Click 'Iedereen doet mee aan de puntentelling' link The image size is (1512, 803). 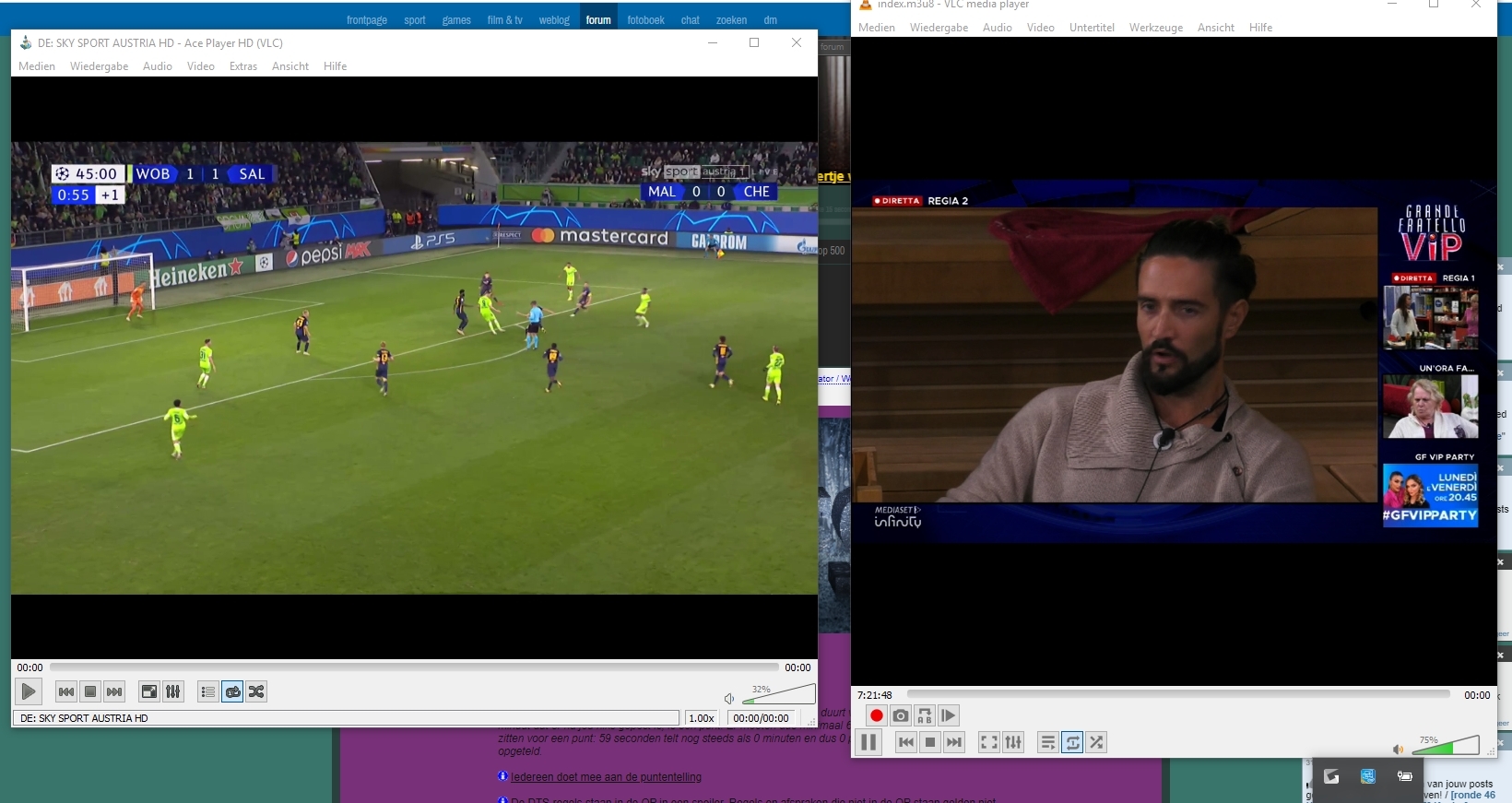point(606,777)
